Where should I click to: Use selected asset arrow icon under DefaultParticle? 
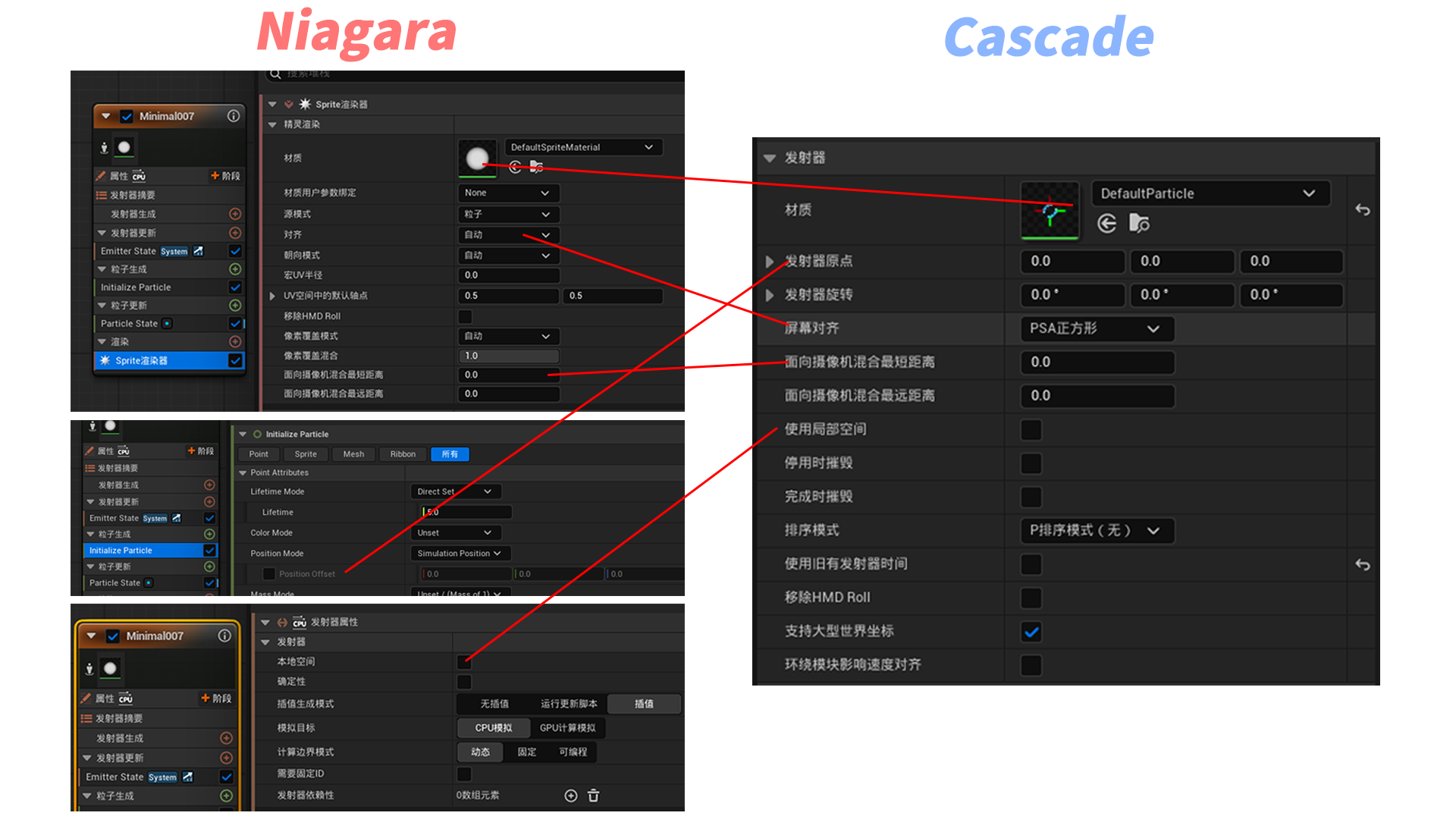pos(1106,224)
